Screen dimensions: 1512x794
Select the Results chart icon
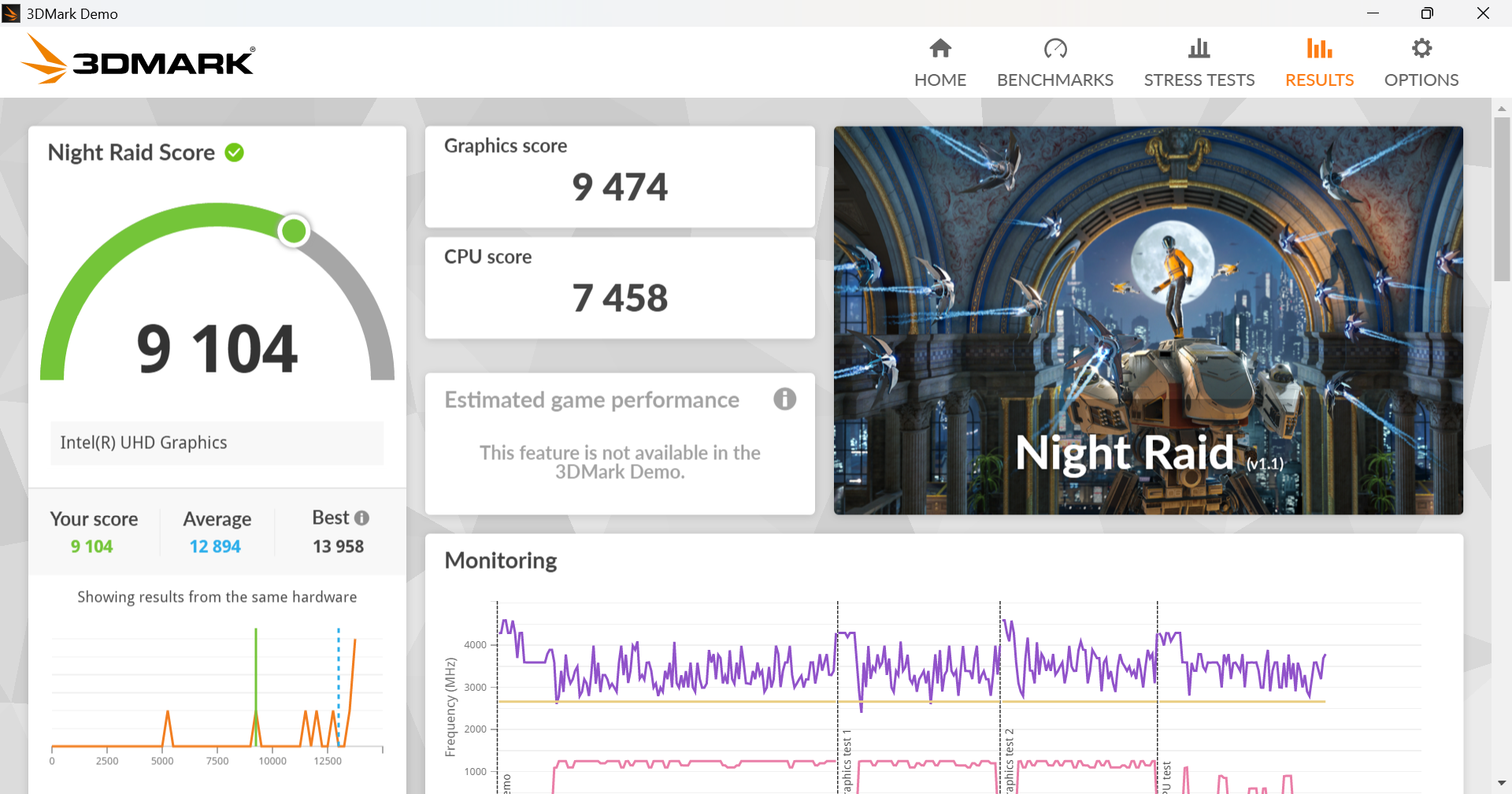(x=1319, y=49)
